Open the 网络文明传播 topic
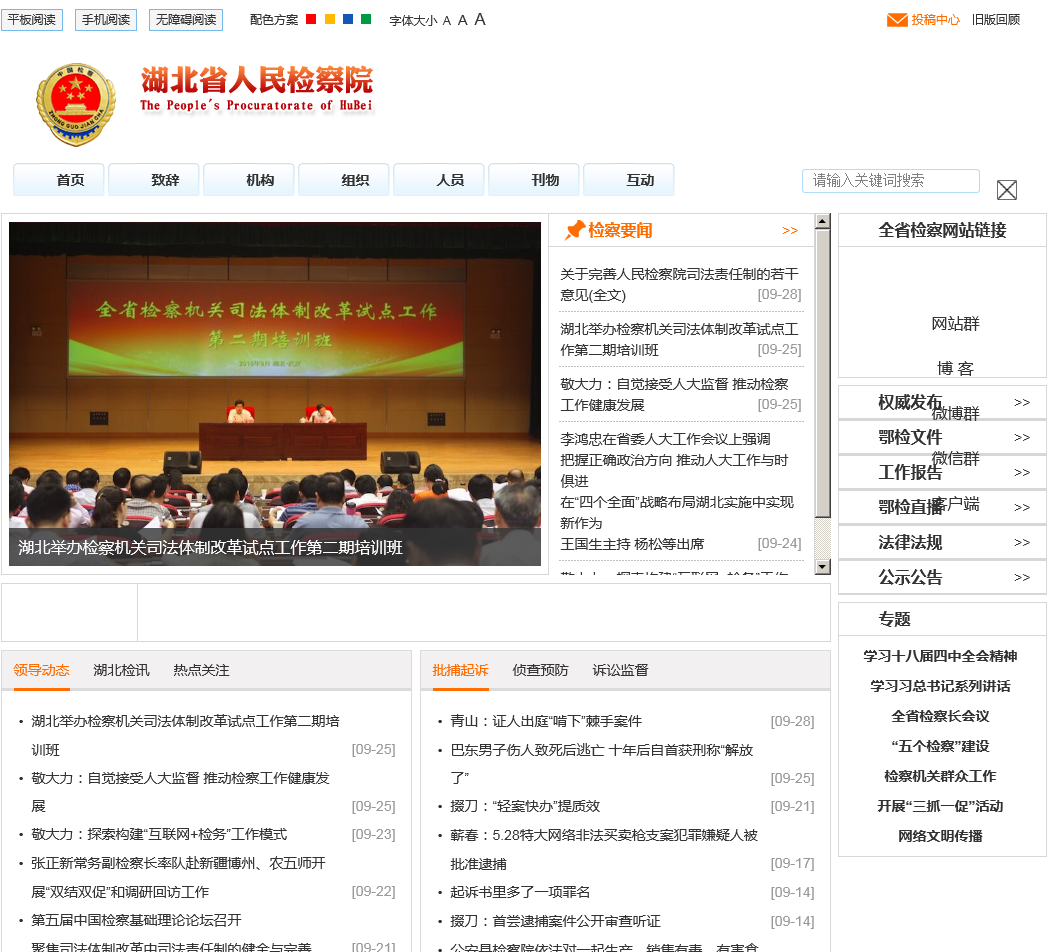The height and width of the screenshot is (952, 1047). pyautogui.click(x=940, y=837)
